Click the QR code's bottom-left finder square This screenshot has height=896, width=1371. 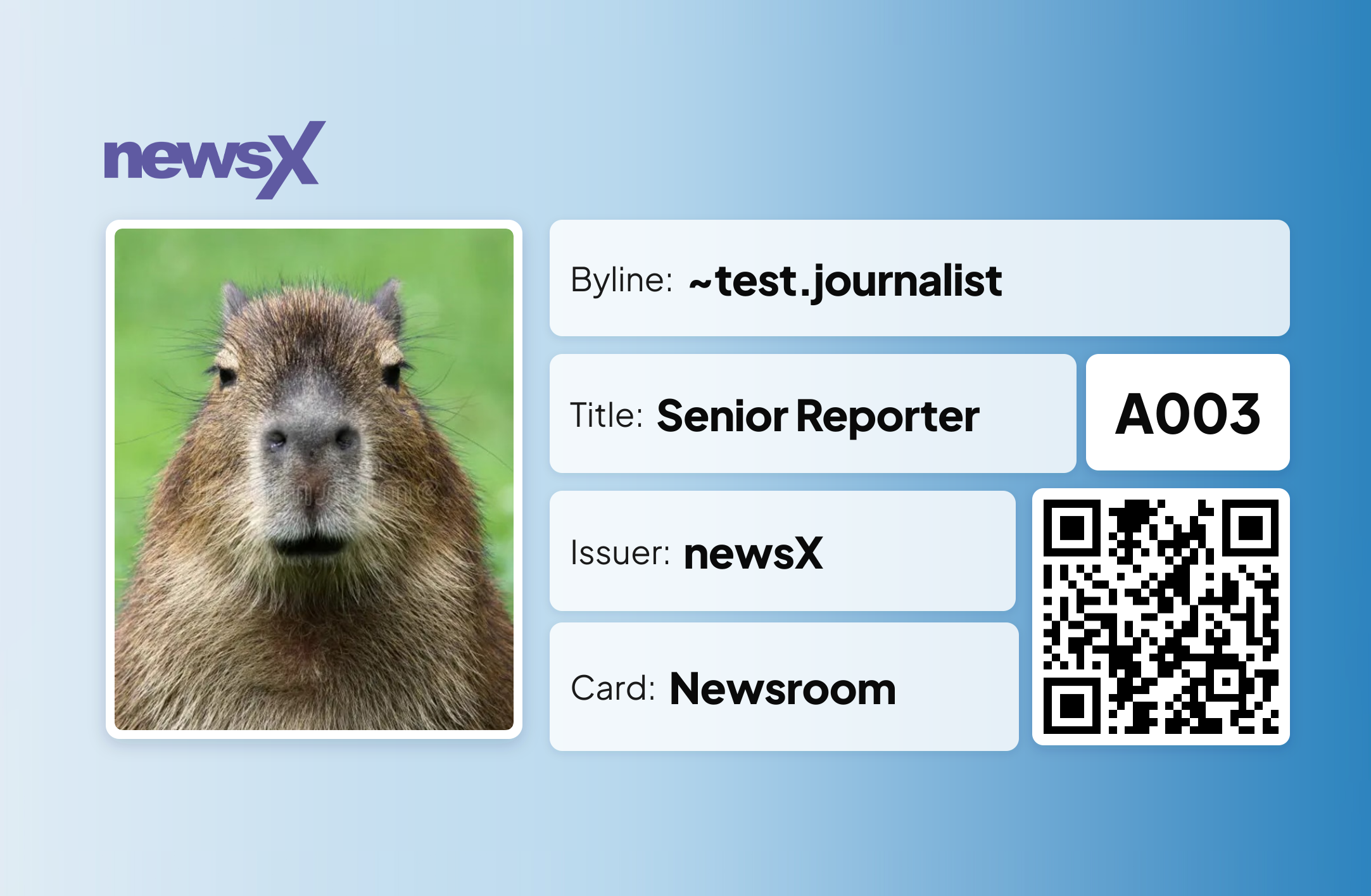click(1071, 705)
